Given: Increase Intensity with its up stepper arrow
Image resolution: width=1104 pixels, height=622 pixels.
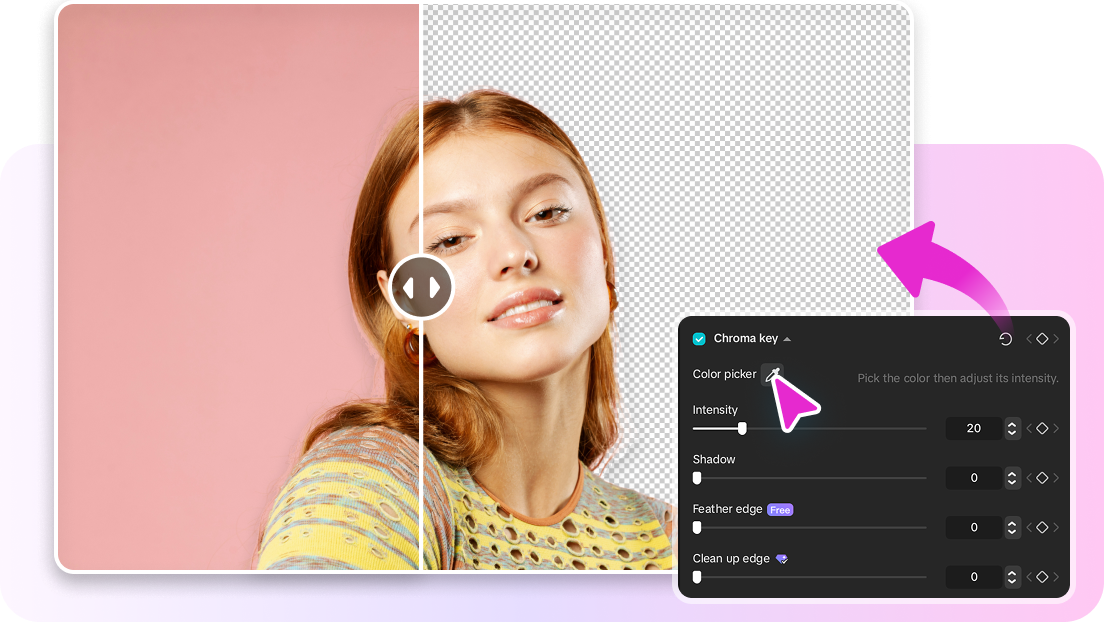Looking at the screenshot, I should click(1012, 424).
